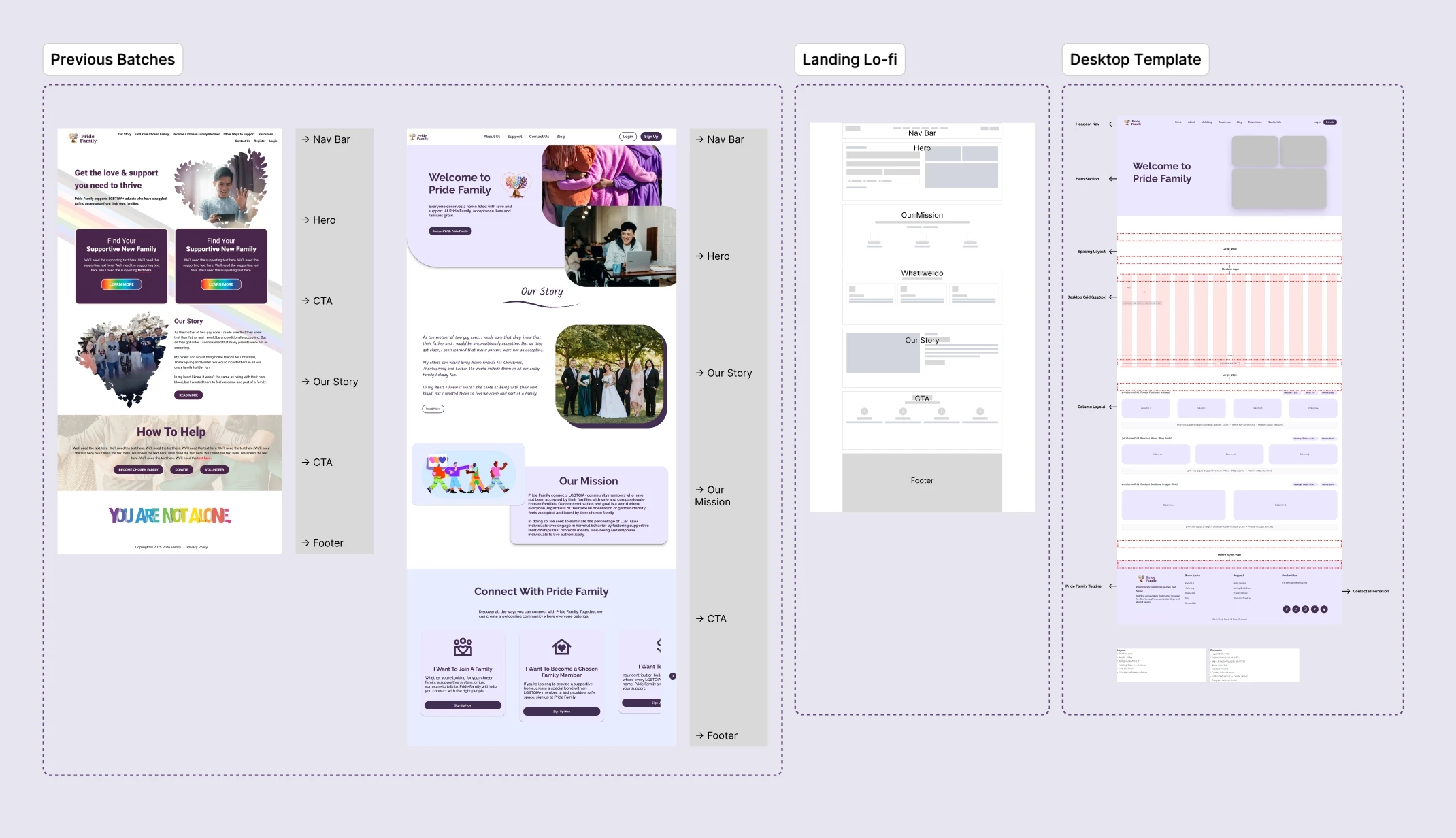The height and width of the screenshot is (838, 1456).
Task: Click the right arrow to advance the connect cards carousel
Action: point(673,676)
